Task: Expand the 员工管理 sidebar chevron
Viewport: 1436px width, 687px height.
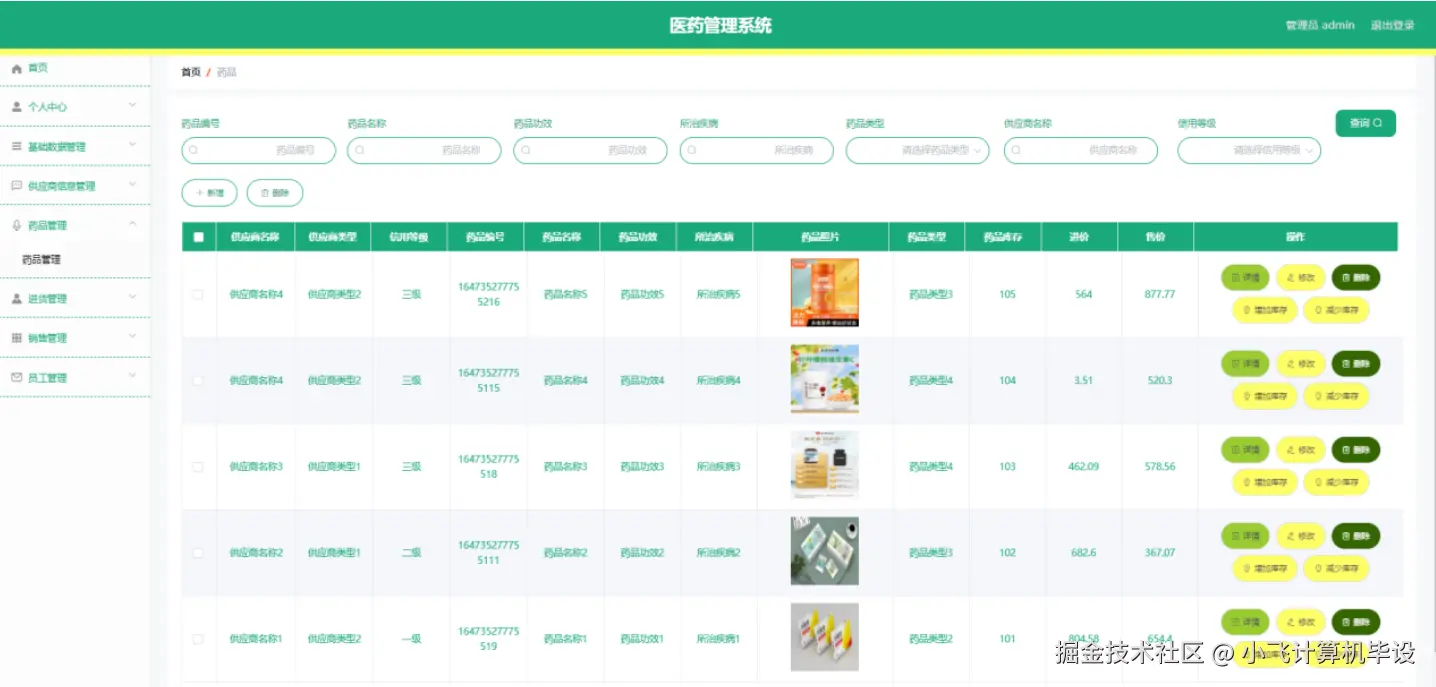Action: [133, 376]
